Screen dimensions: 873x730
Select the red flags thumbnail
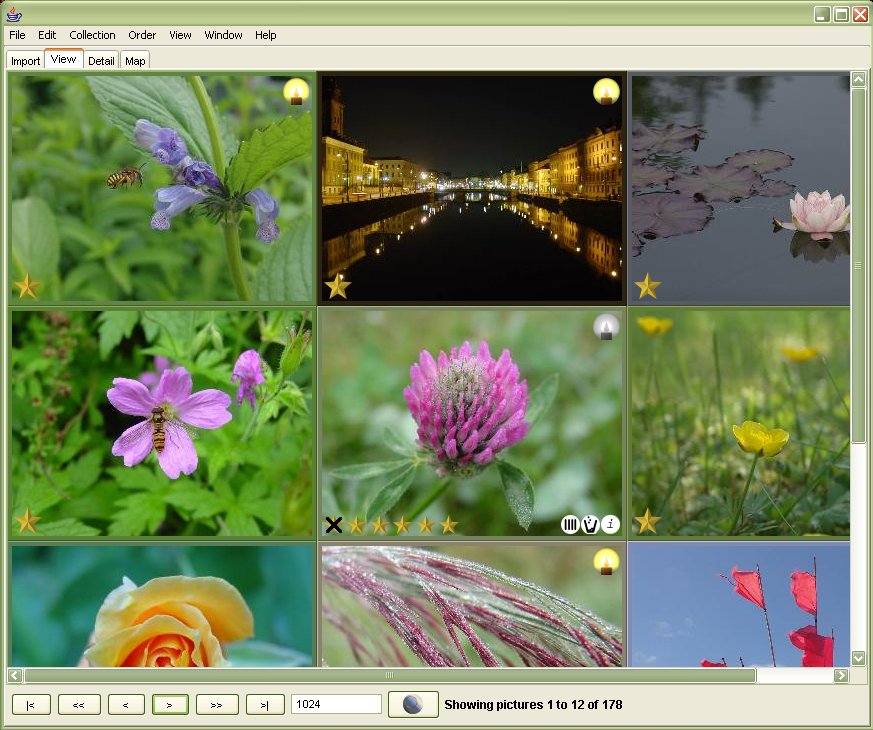click(740, 605)
